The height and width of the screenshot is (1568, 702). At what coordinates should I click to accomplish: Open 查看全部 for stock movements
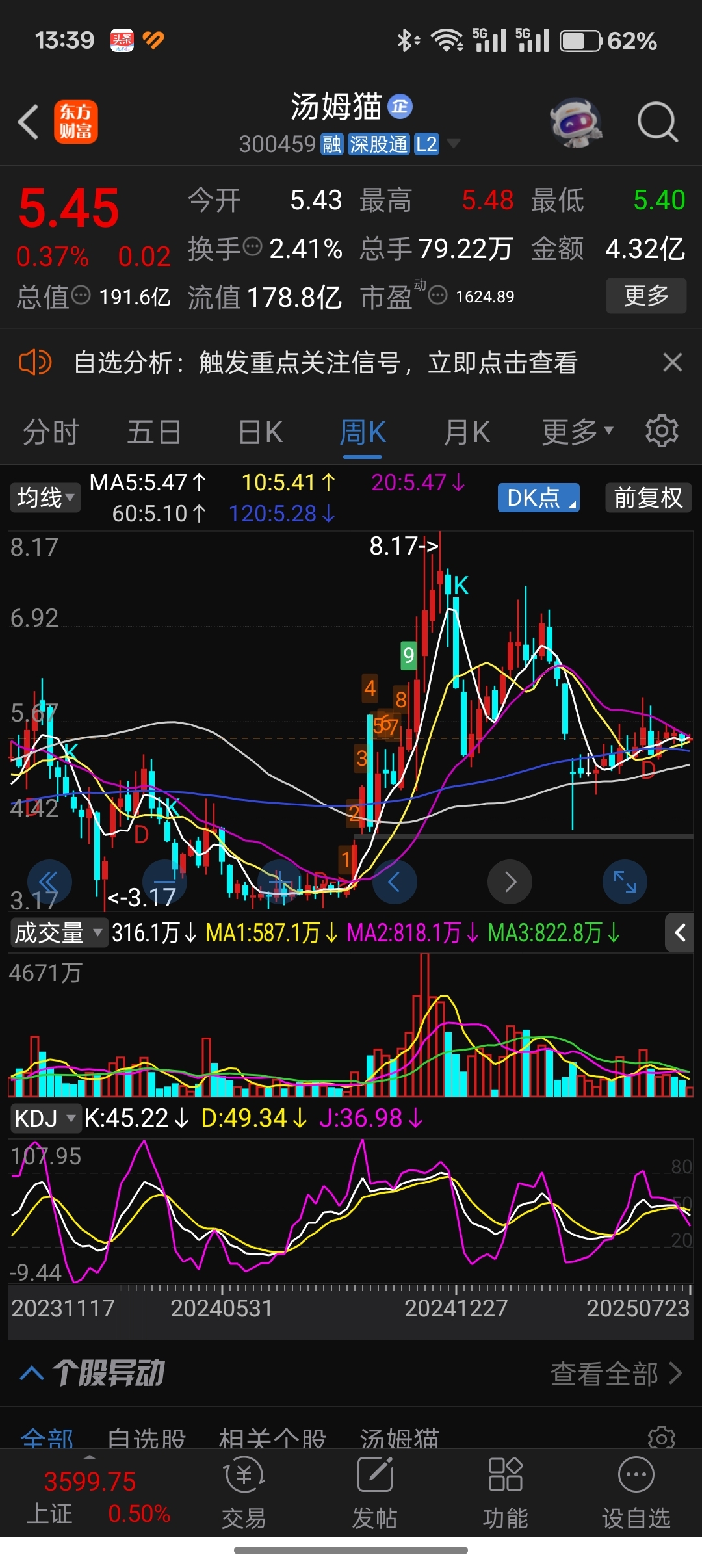pos(616,1374)
